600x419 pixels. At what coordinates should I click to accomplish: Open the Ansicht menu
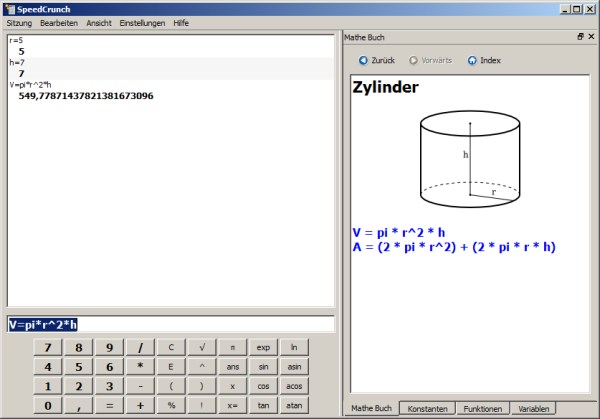(x=99, y=23)
